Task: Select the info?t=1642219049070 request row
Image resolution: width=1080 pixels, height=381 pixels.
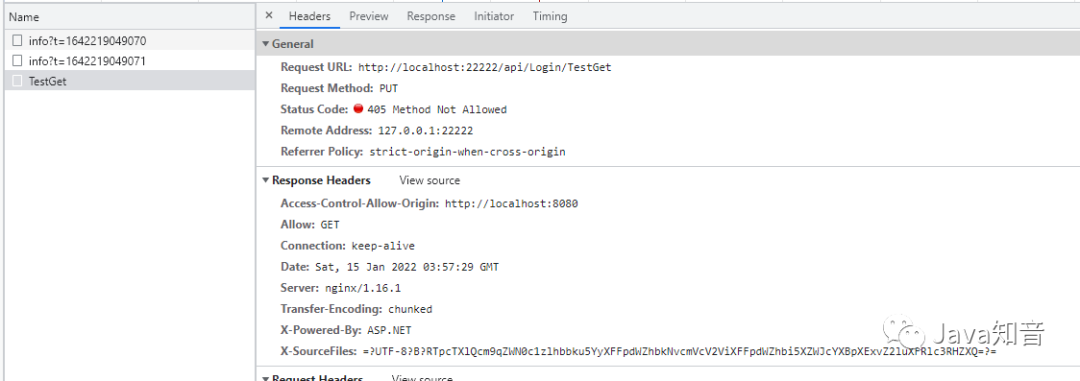Action: click(129, 41)
